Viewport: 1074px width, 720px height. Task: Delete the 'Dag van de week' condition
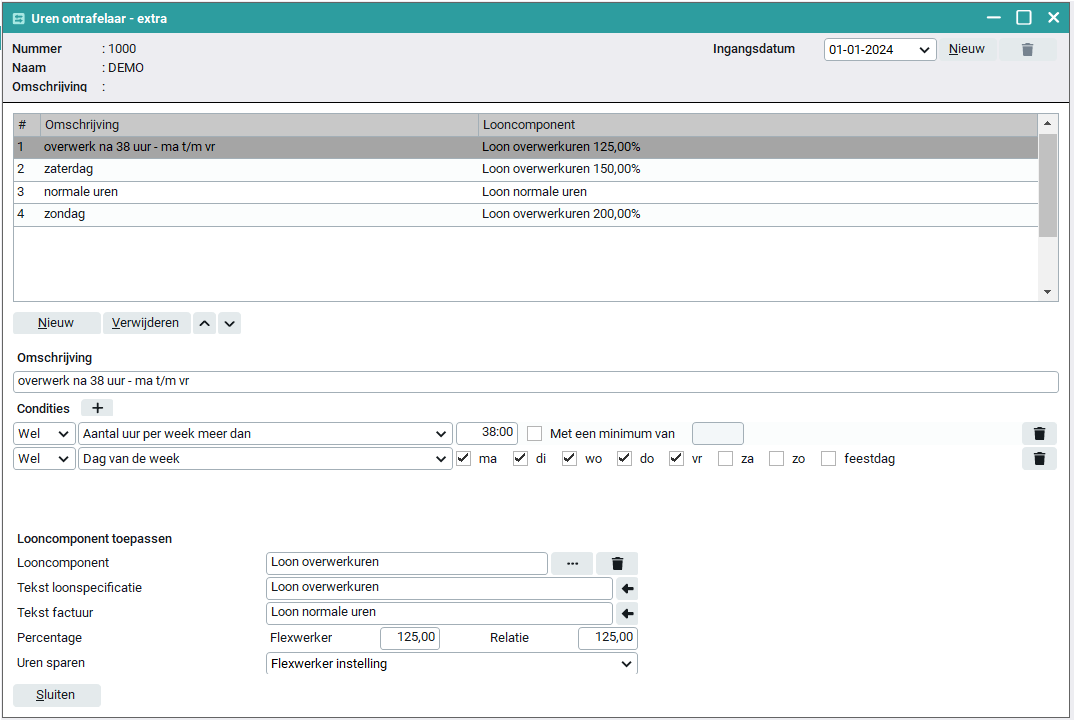click(1039, 459)
